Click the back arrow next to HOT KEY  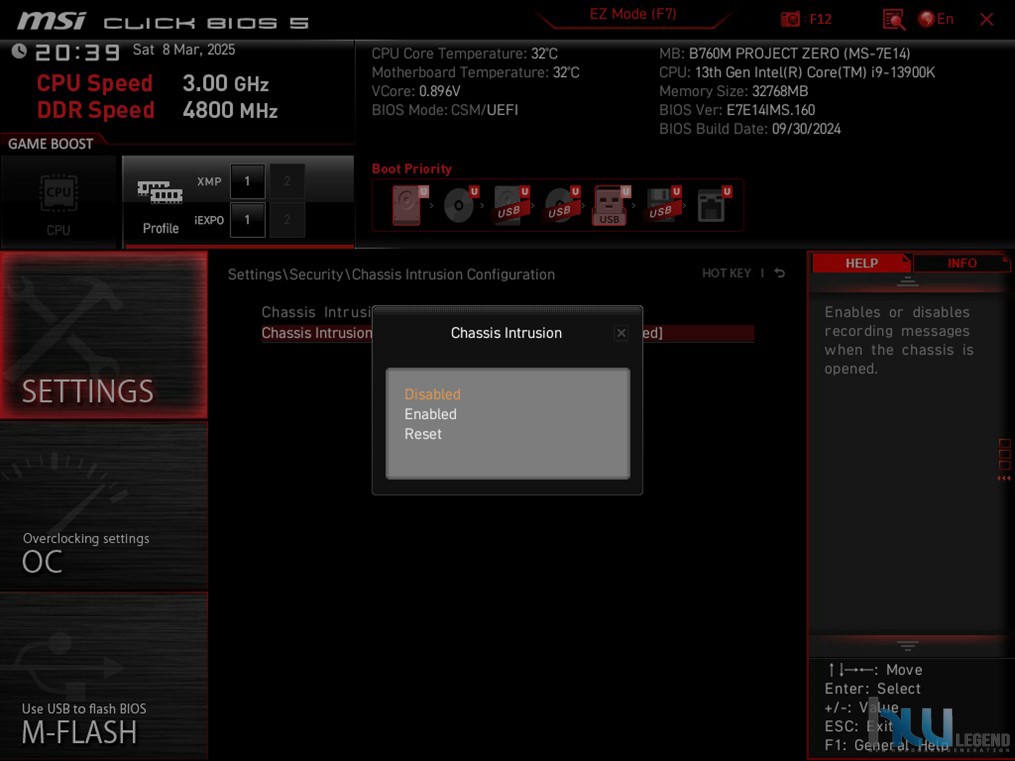click(779, 273)
